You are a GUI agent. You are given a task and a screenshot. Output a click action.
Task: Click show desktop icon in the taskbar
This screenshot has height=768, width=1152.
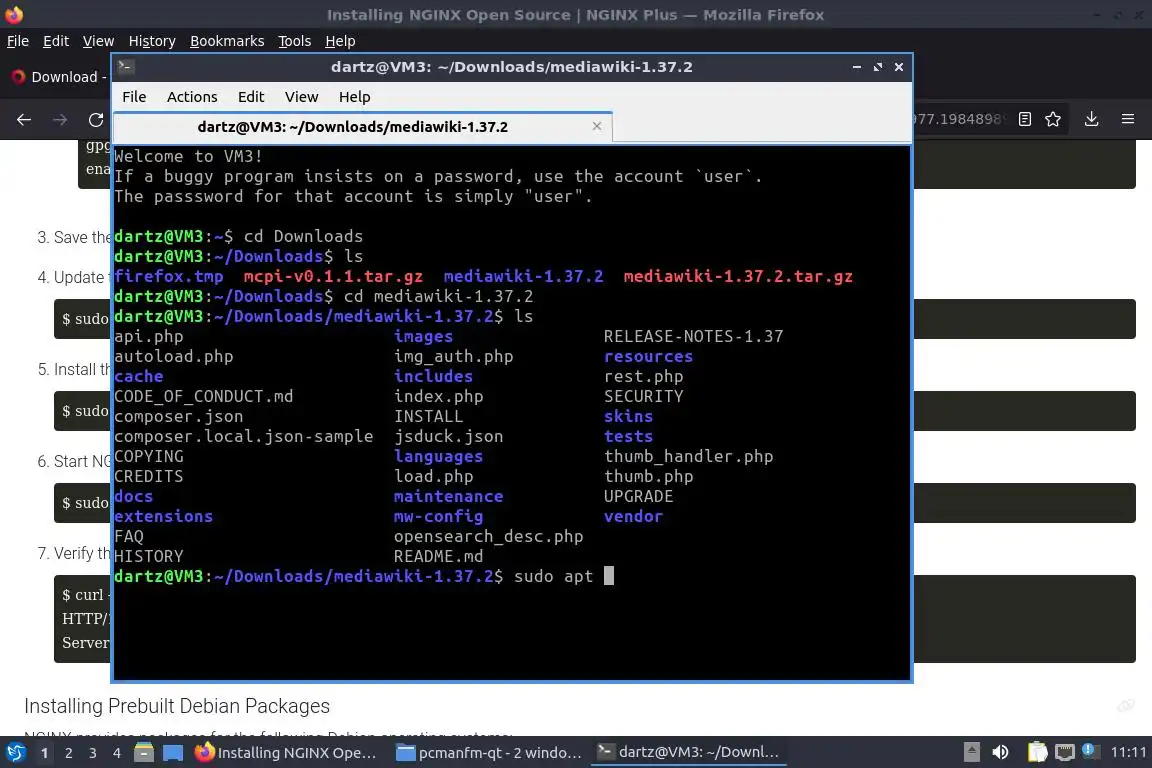click(x=173, y=753)
